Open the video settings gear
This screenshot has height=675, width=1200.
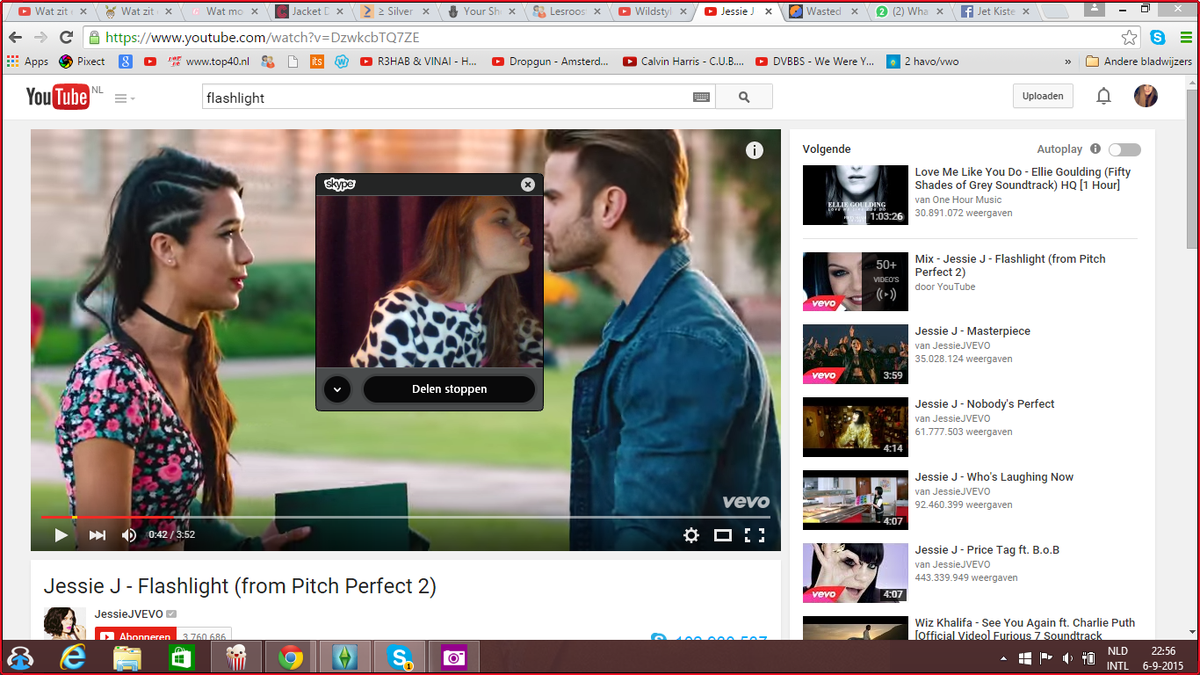[691, 535]
